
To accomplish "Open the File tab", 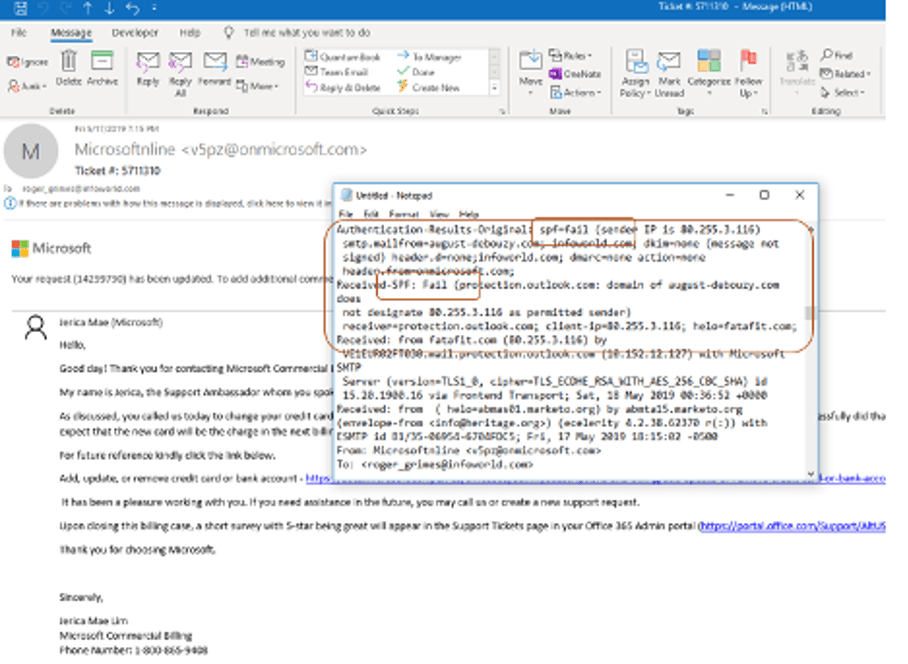I will 19,32.
